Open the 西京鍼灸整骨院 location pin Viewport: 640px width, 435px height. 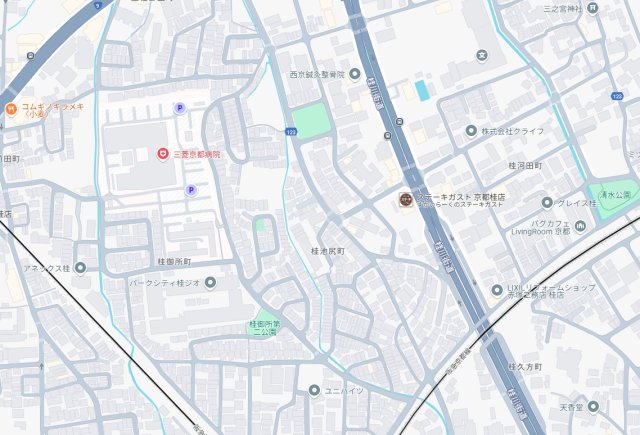(355, 74)
